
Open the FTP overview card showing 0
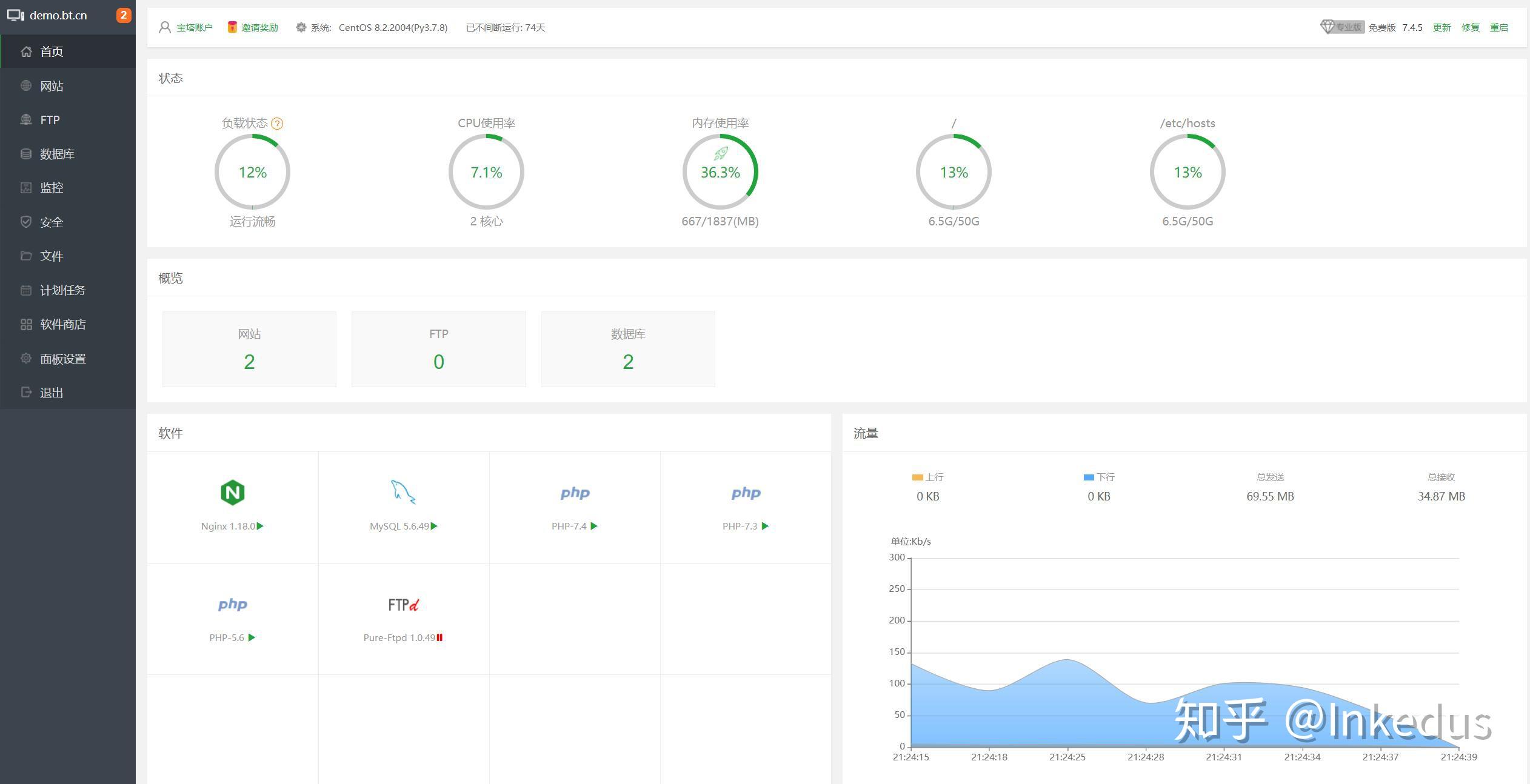(439, 349)
